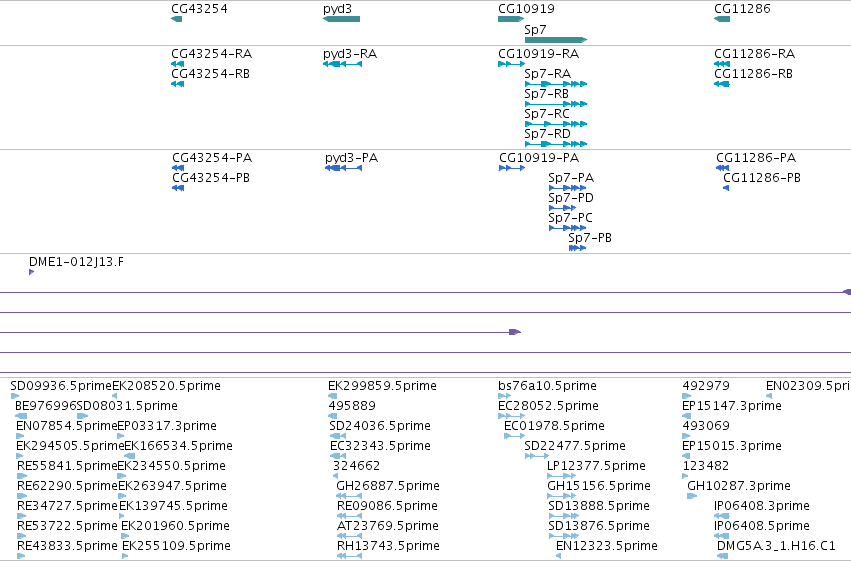The image size is (851, 561).
Task: Select the RE55841.5prime EST label
Action: click(67, 466)
